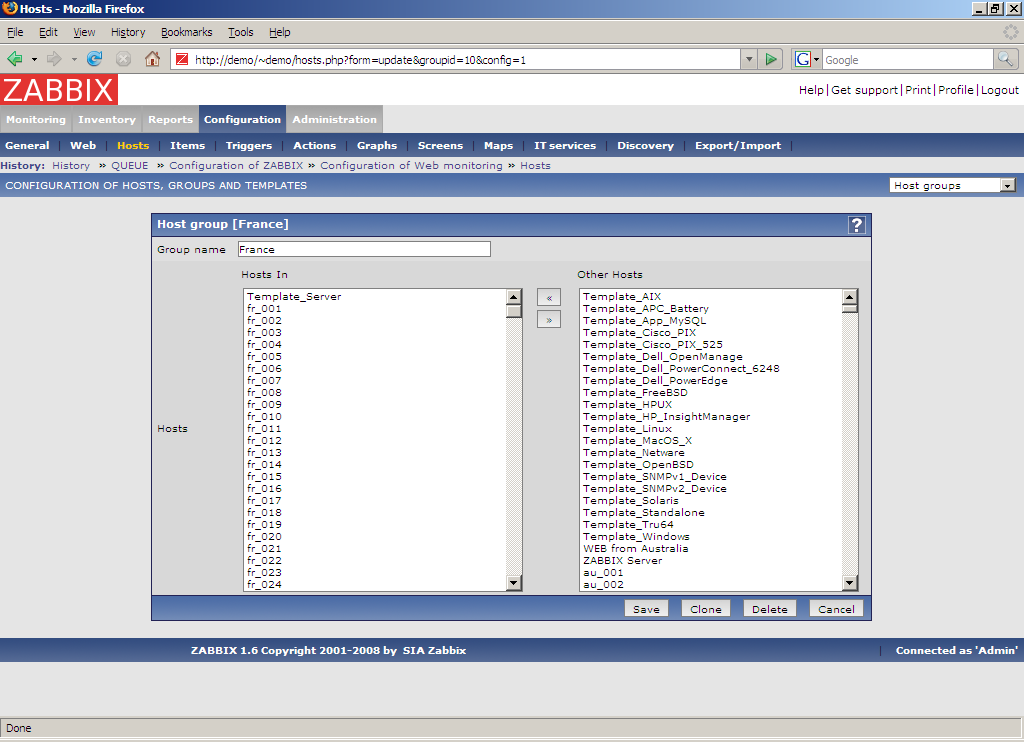Click the ZABBIX logo
The width and height of the screenshot is (1024, 742).
(x=59, y=89)
